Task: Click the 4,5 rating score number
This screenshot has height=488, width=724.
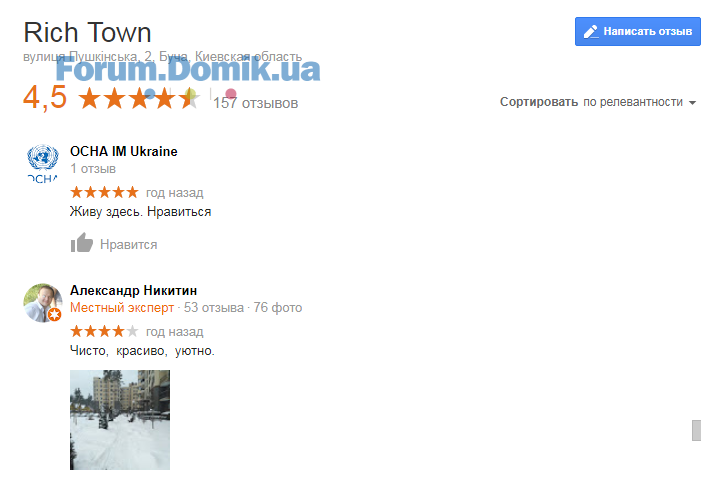Action: click(45, 98)
